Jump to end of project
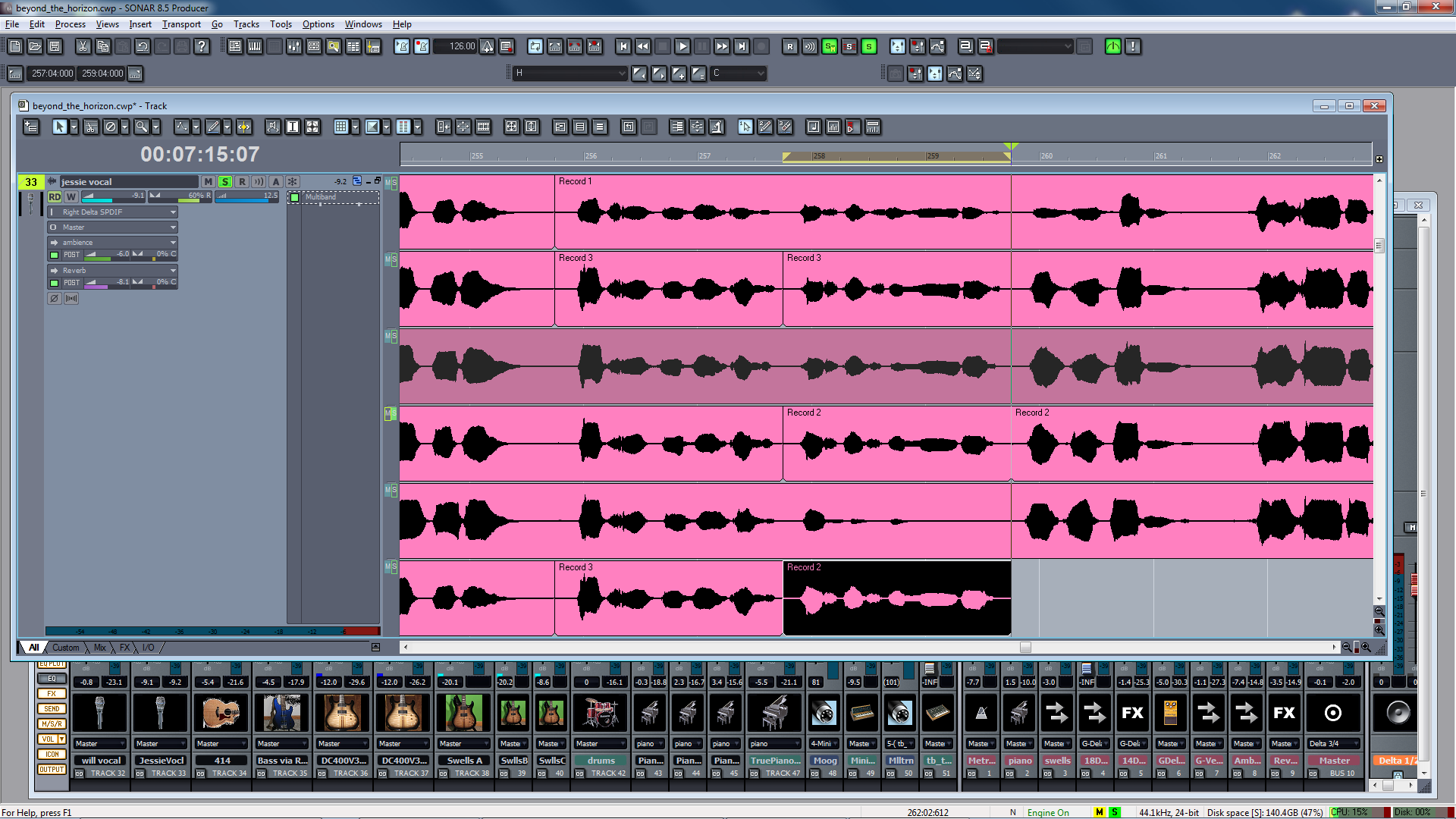Screen dimensions: 1456x819 click(x=742, y=46)
